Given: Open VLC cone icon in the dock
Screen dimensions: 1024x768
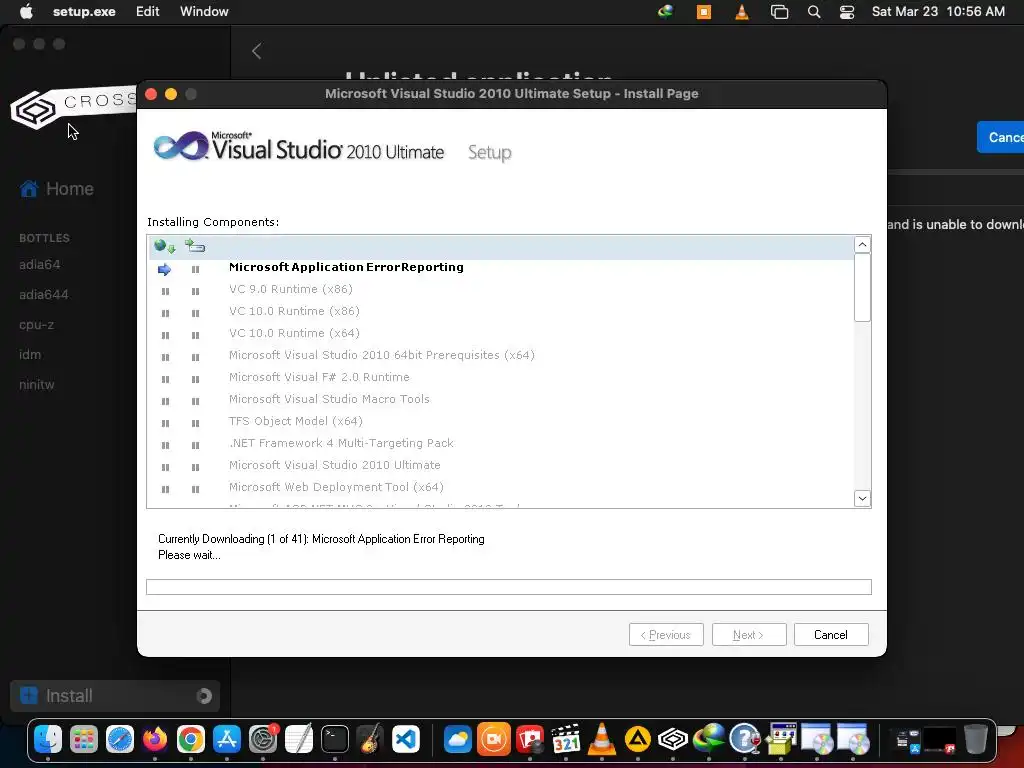Looking at the screenshot, I should (601, 739).
